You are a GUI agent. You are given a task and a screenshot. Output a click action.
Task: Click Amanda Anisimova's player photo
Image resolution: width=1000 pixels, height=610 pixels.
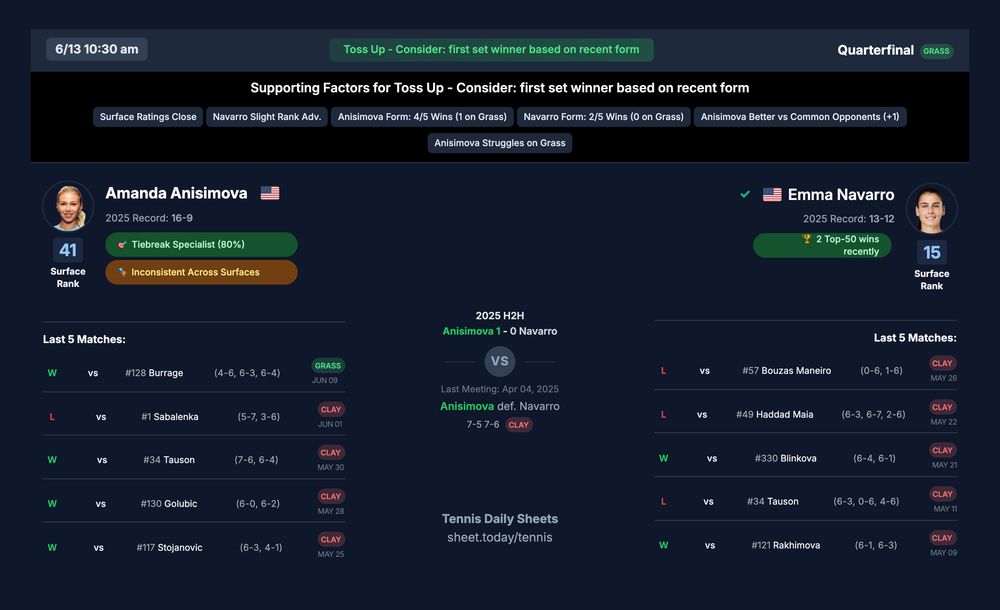coord(68,207)
